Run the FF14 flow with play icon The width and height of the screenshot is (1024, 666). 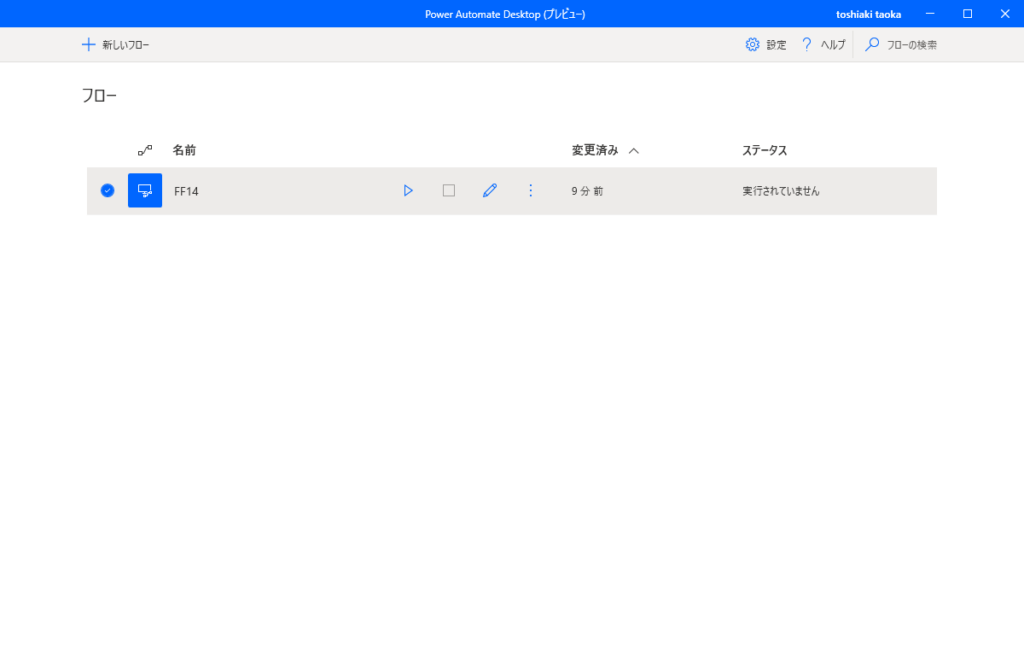tap(408, 191)
